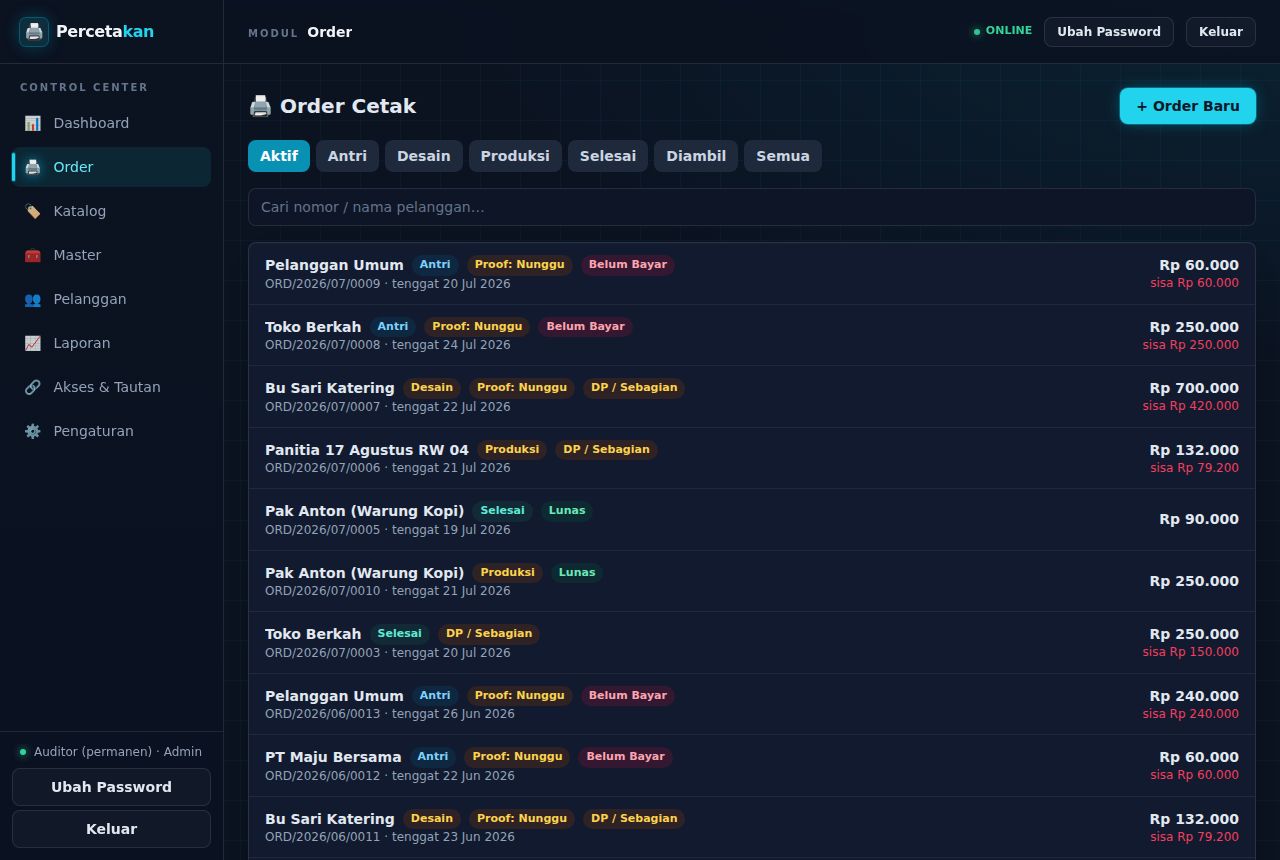The height and width of the screenshot is (860, 1280).
Task: Click Ubah Password in the top bar
Action: [1109, 32]
